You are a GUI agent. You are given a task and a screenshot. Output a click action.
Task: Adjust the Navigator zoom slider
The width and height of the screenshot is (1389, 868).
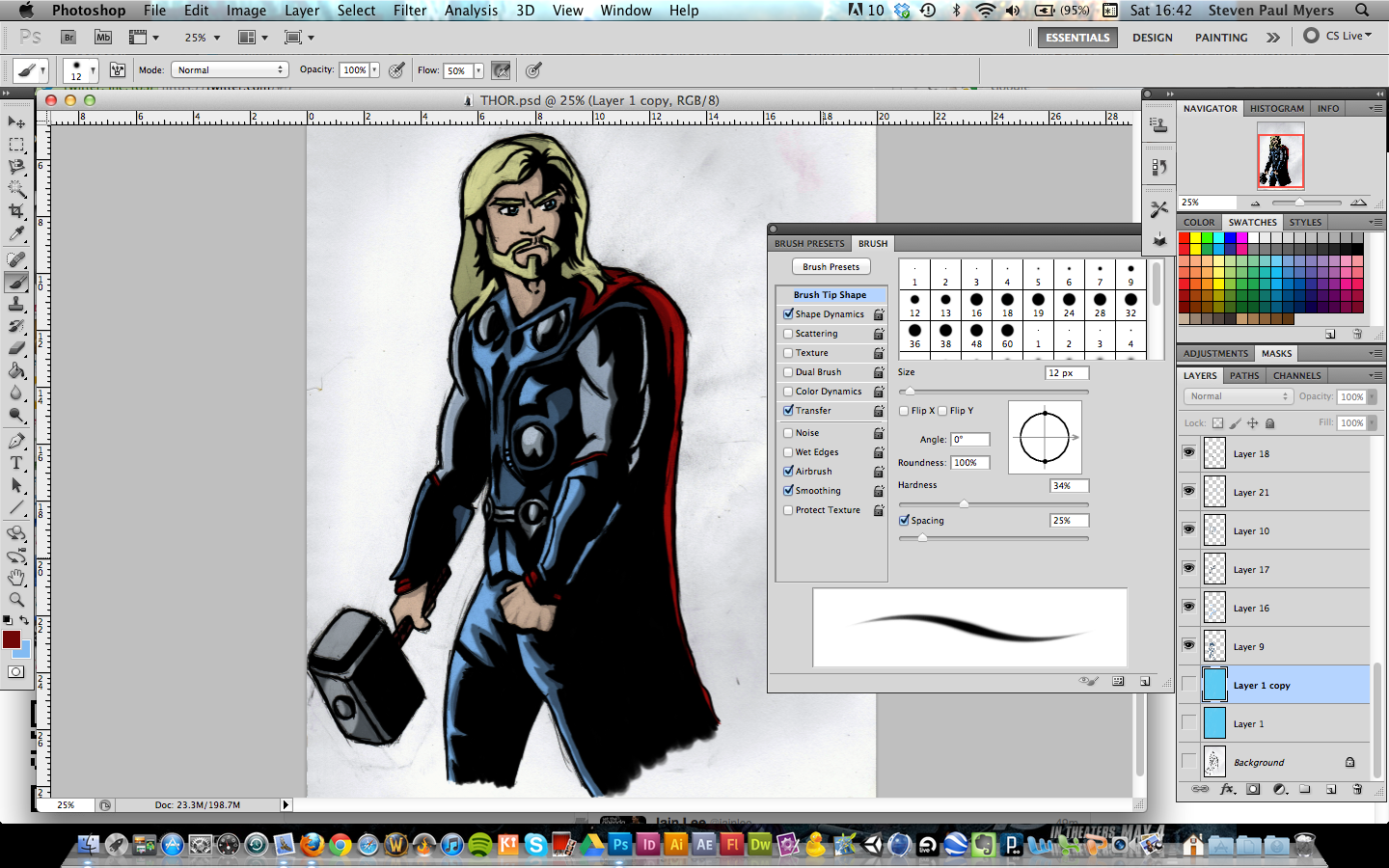click(x=1299, y=203)
